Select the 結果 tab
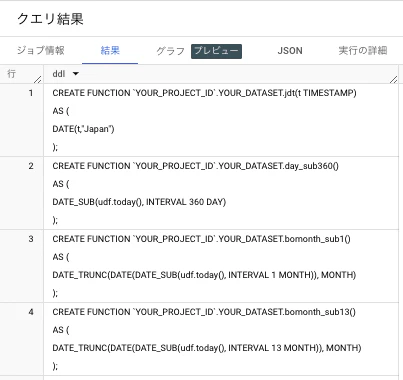This screenshot has width=403, height=380. pyautogui.click(x=110, y=51)
